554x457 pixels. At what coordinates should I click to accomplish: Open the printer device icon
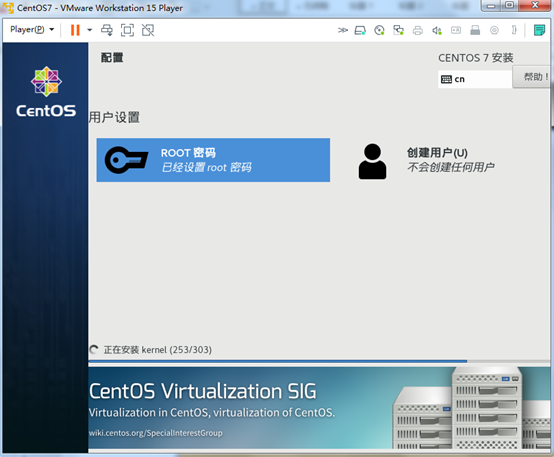coord(418,31)
